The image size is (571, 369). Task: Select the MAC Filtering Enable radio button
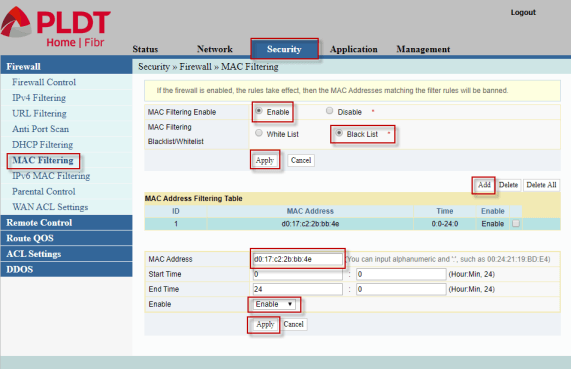(259, 110)
